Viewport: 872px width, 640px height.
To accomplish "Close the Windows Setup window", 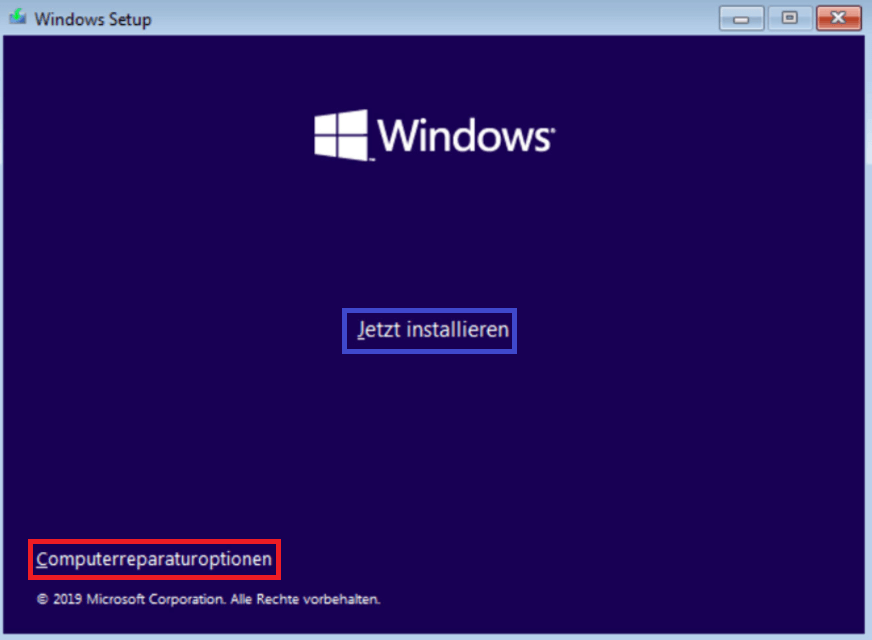I will click(839, 18).
